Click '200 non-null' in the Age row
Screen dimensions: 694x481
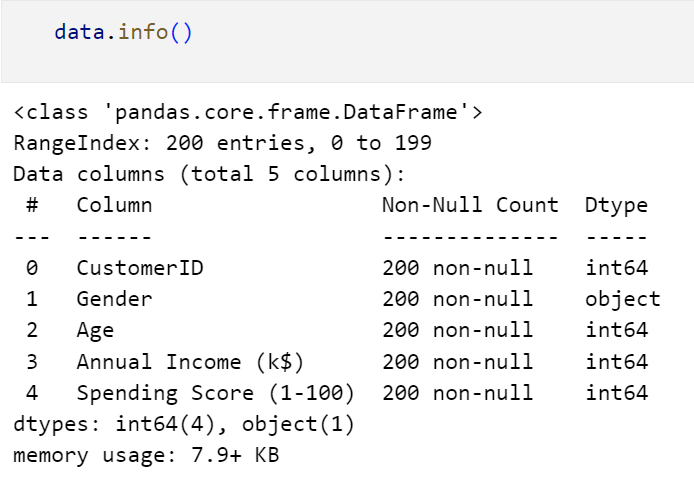tap(457, 330)
